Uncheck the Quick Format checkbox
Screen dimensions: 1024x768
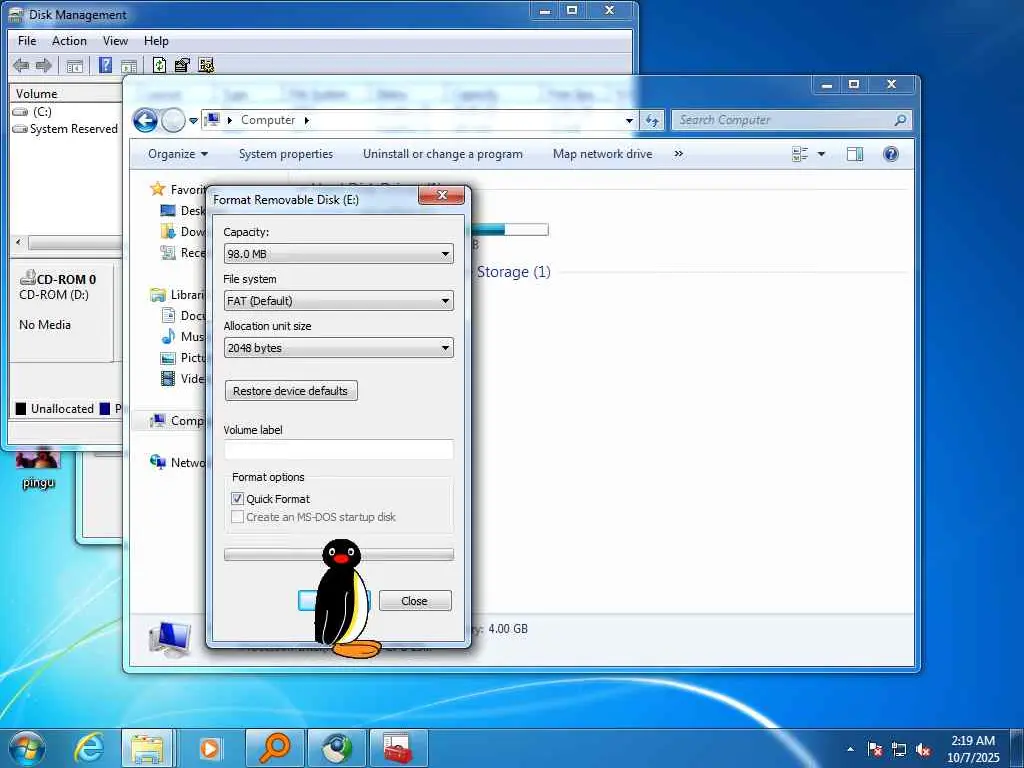click(237, 499)
